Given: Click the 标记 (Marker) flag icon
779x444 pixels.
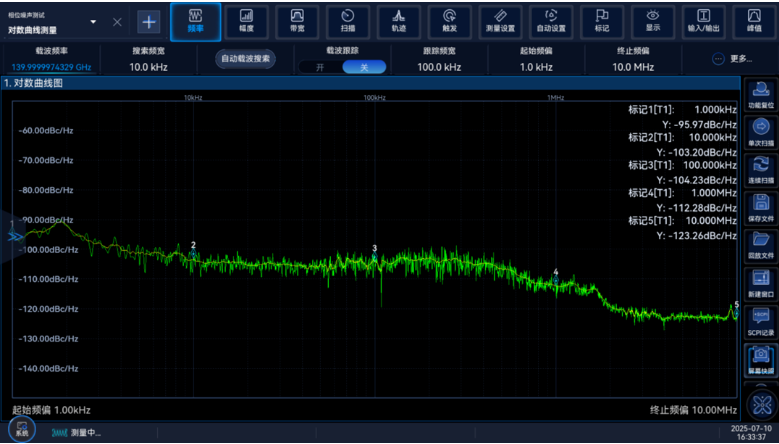Looking at the screenshot, I should [x=602, y=21].
